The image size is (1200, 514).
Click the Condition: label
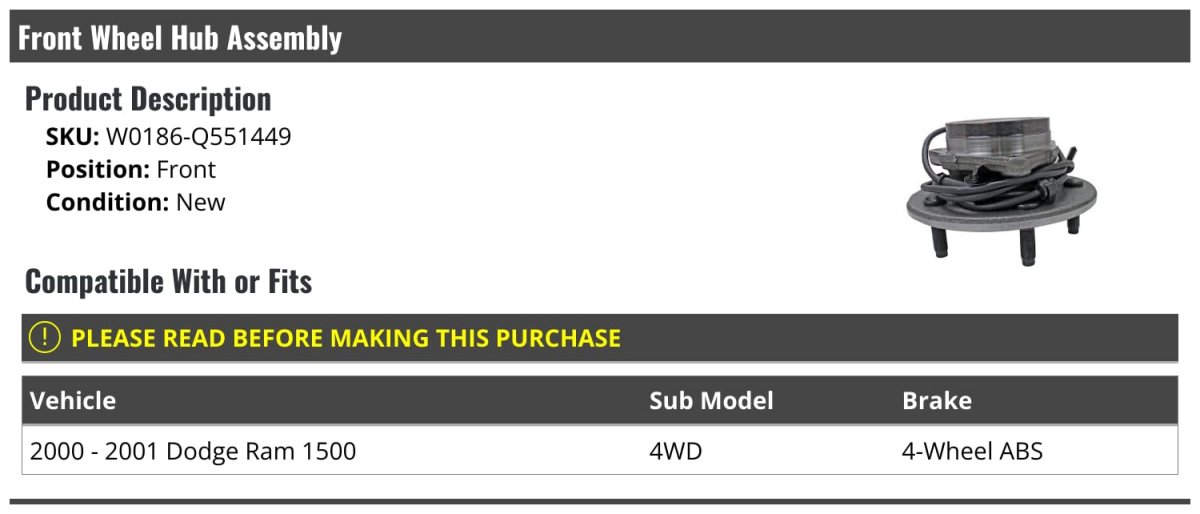point(107,202)
